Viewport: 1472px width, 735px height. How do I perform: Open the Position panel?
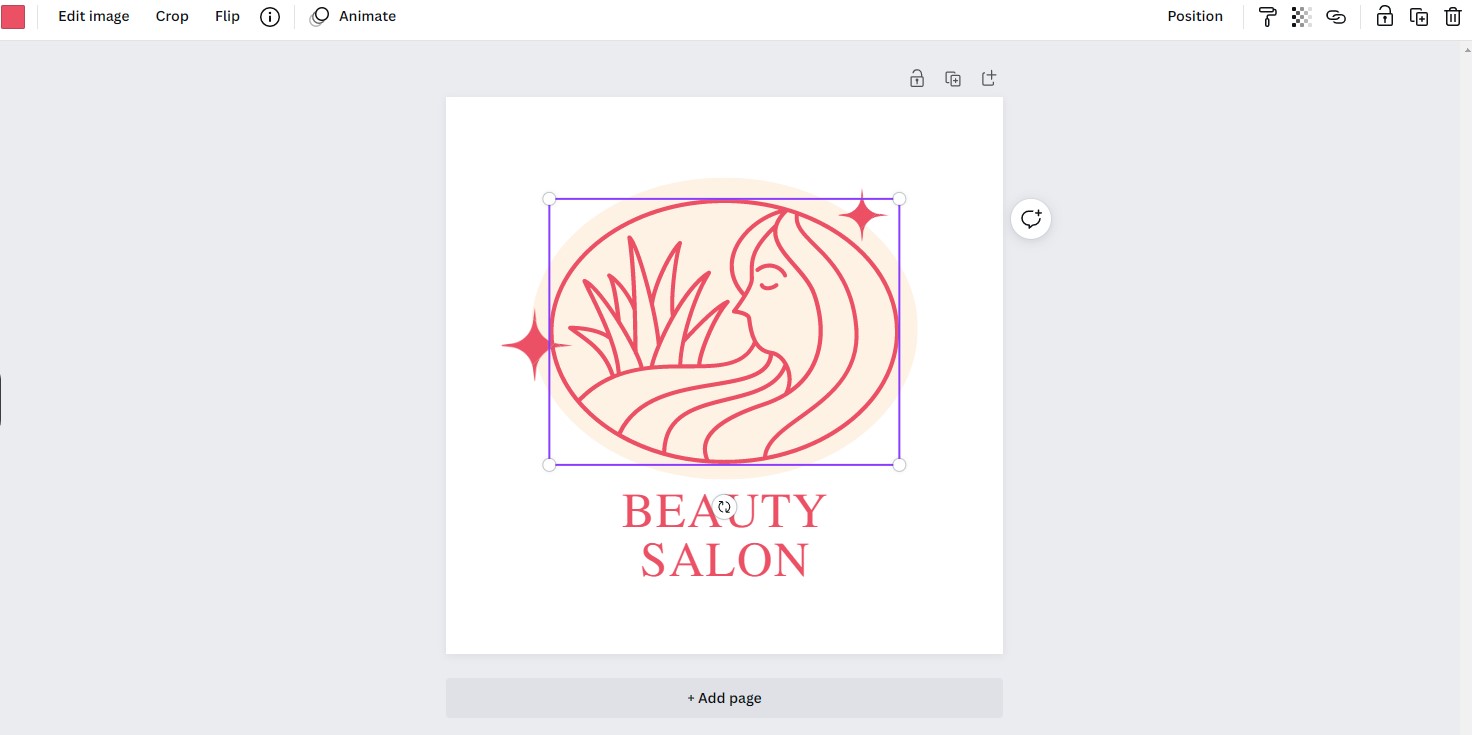[x=1195, y=16]
